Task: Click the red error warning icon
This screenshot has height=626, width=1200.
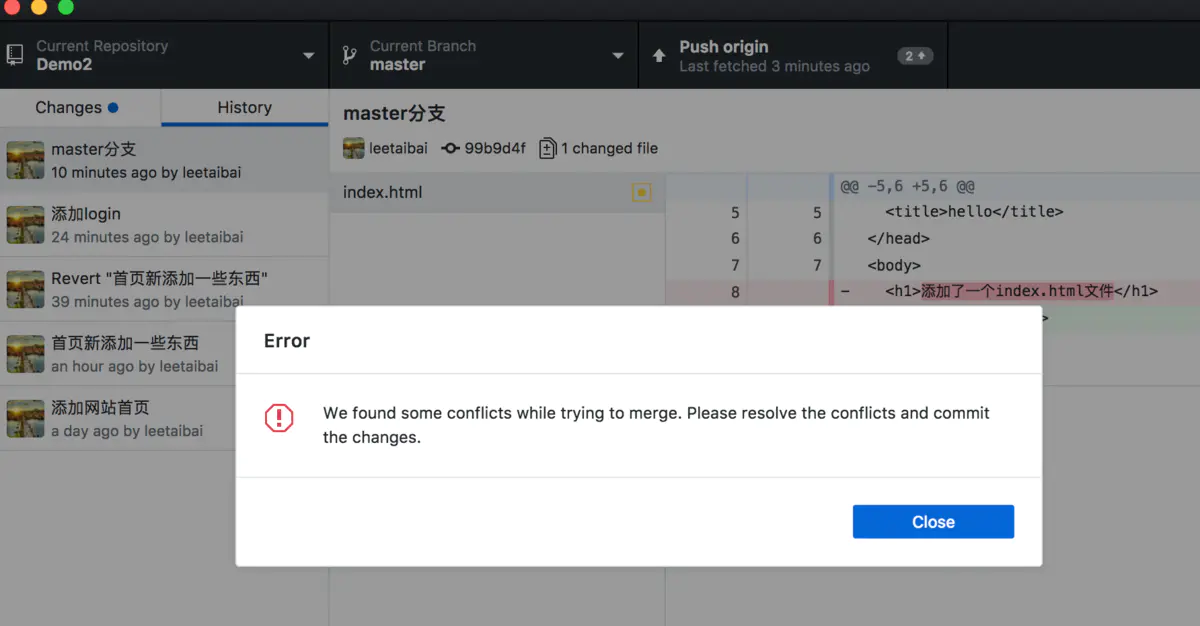Action: [278, 419]
